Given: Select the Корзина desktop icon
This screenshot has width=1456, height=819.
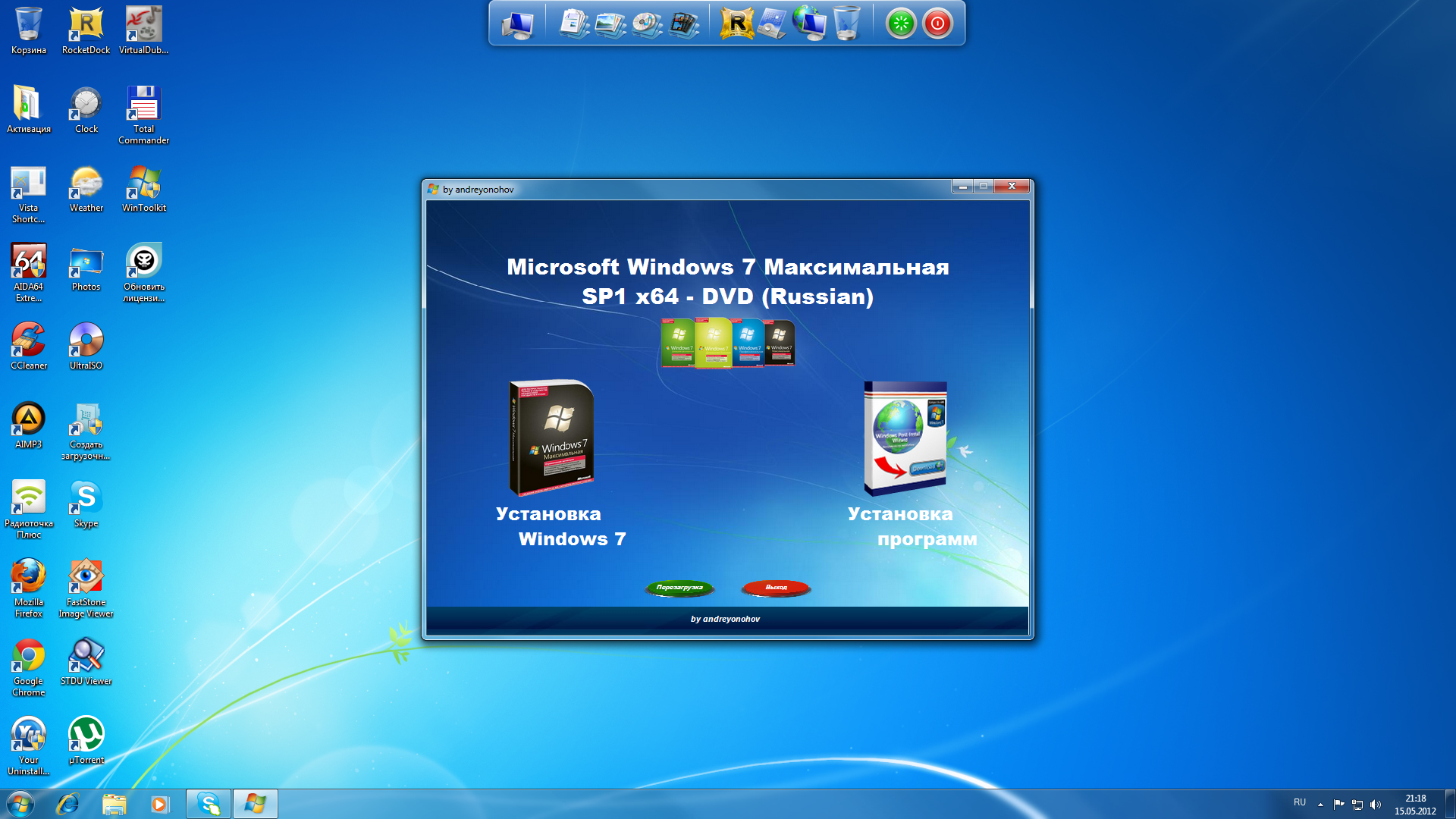Looking at the screenshot, I should pyautogui.click(x=29, y=30).
